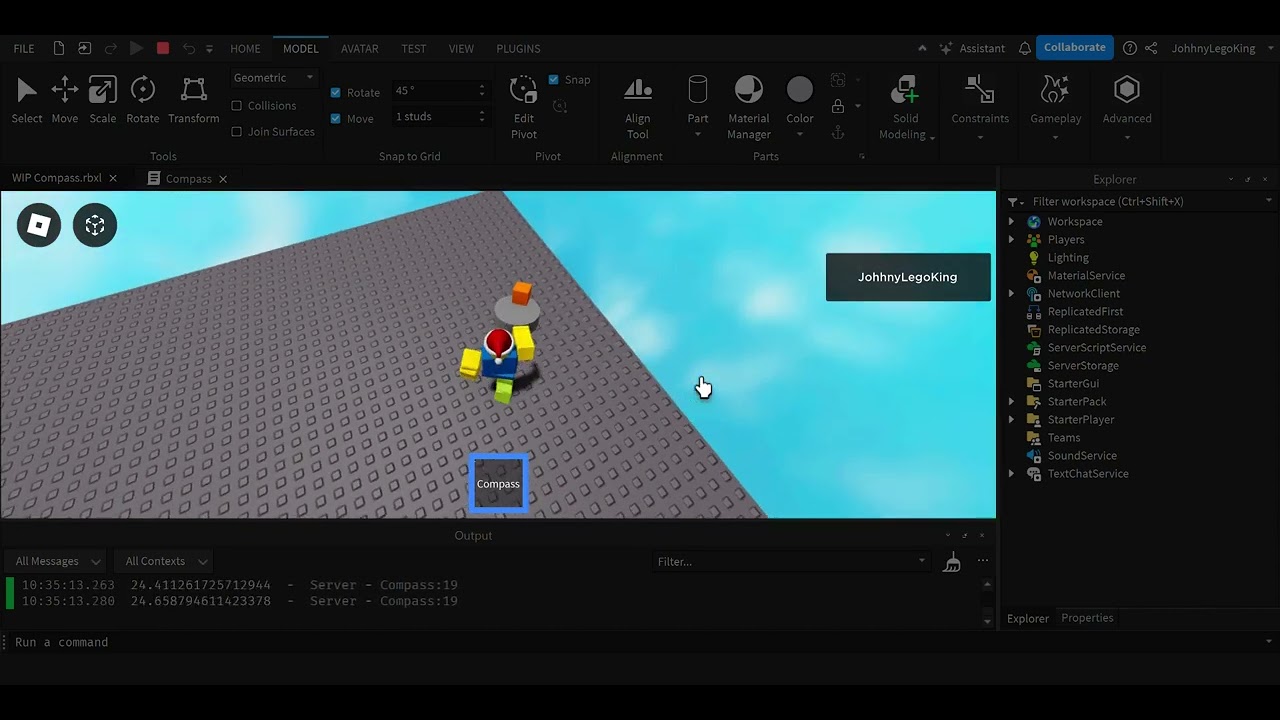Clear the Output with the broom icon

pyautogui.click(x=952, y=562)
